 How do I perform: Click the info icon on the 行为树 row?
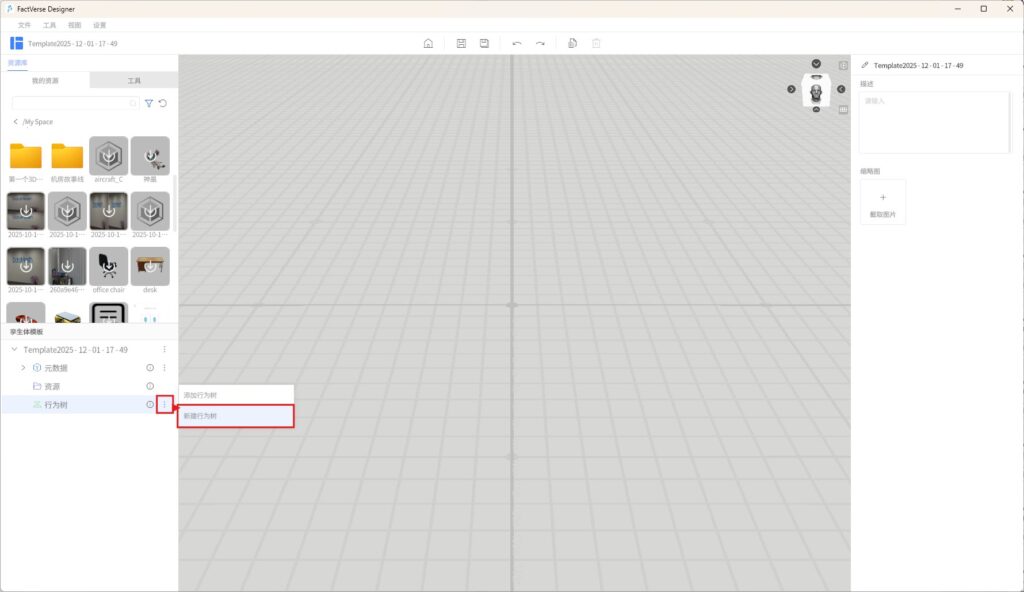[x=150, y=404]
